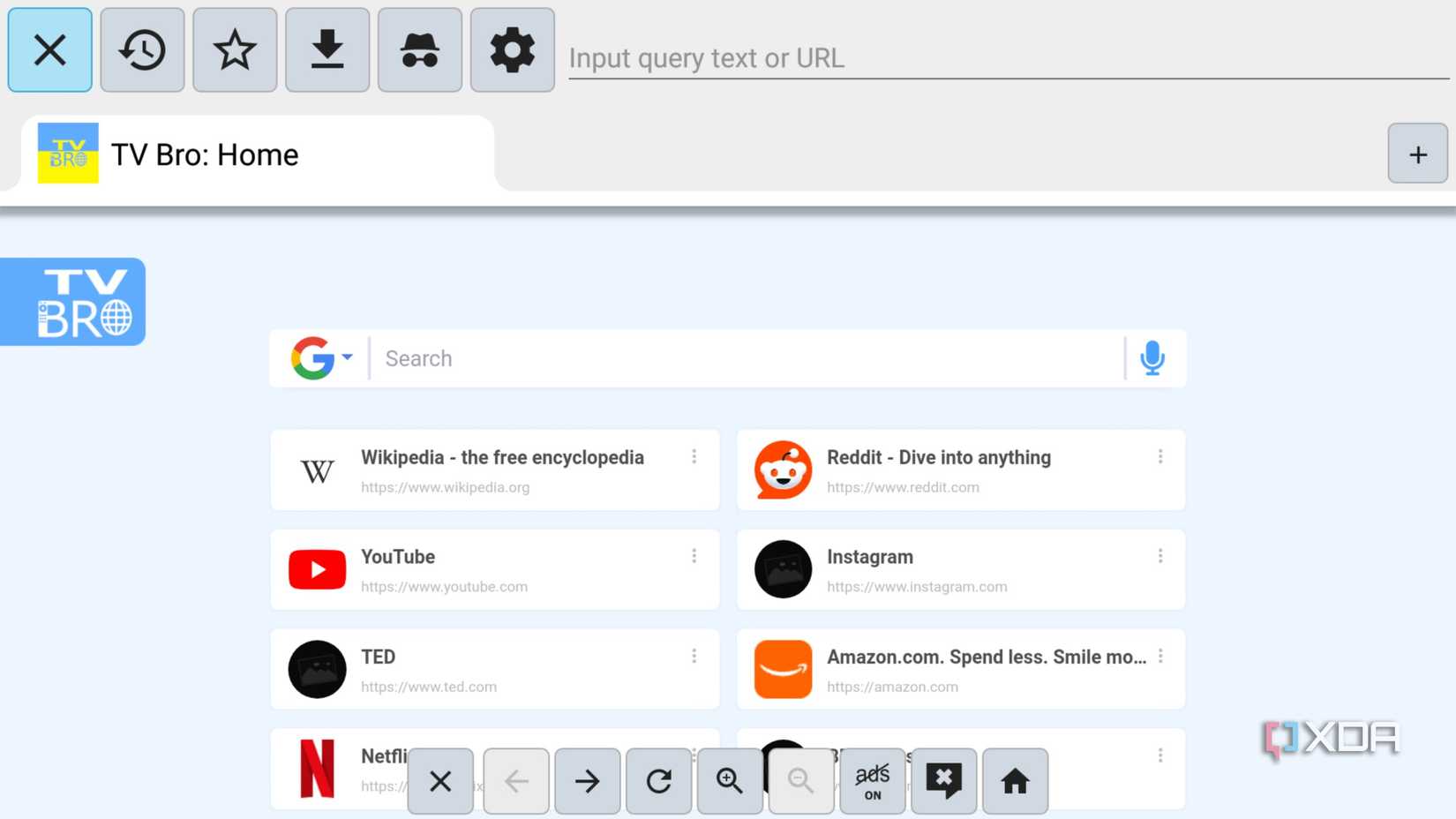Open the downloads list

click(327, 50)
